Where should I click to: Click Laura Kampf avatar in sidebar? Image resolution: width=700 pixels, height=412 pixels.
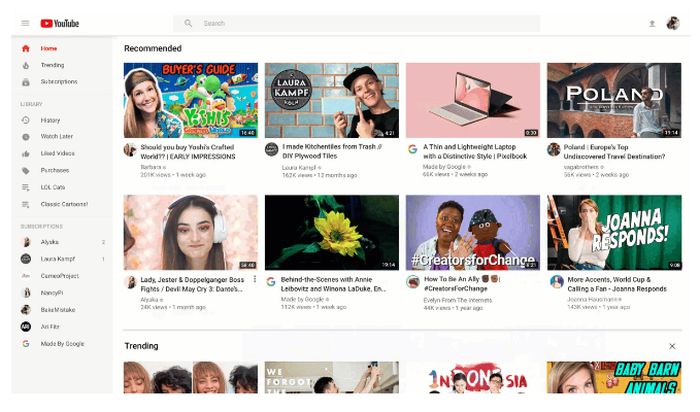tap(26, 259)
